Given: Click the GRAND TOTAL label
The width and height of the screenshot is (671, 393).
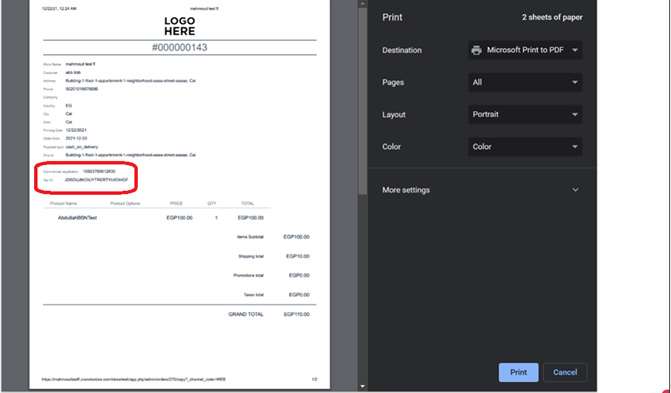Looking at the screenshot, I should point(246,314).
